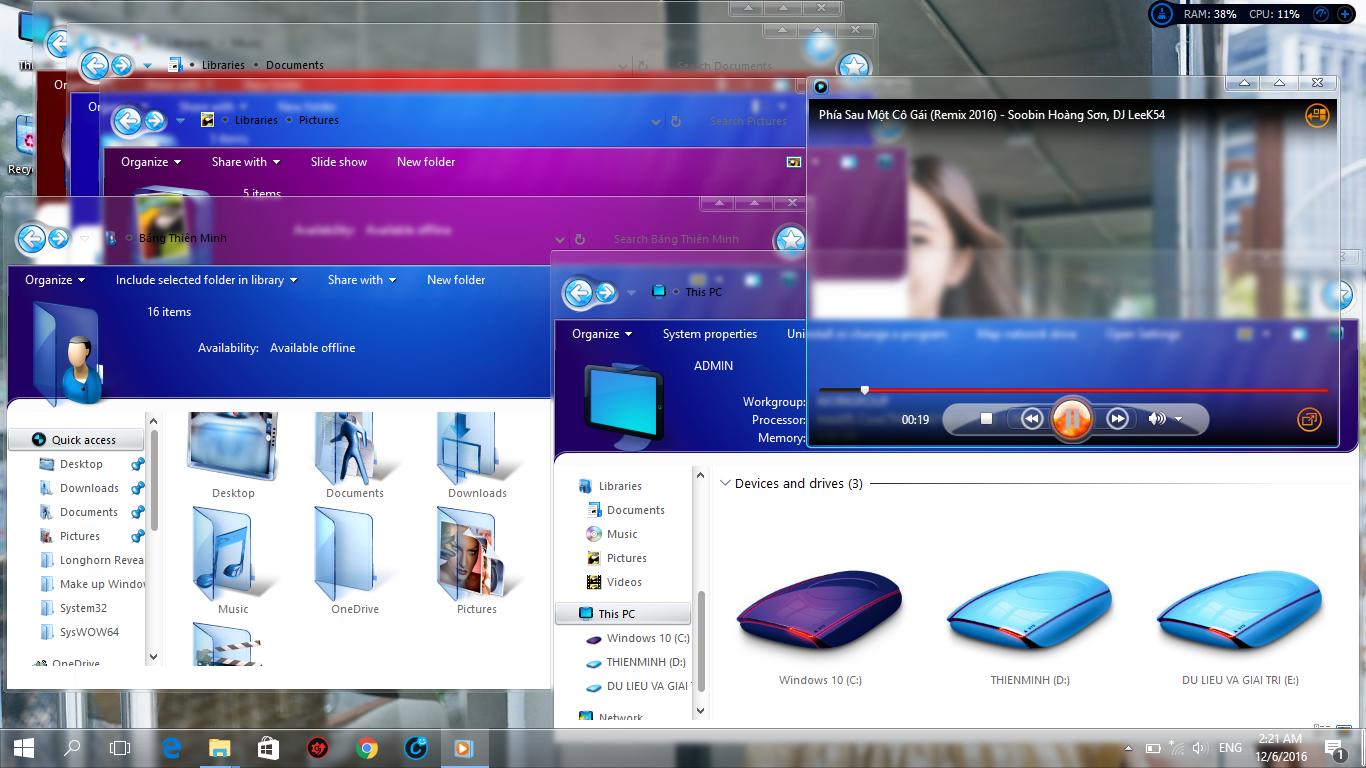The width and height of the screenshot is (1366, 768).
Task: Open Include selected folder in library dropdown
Action: 206,280
